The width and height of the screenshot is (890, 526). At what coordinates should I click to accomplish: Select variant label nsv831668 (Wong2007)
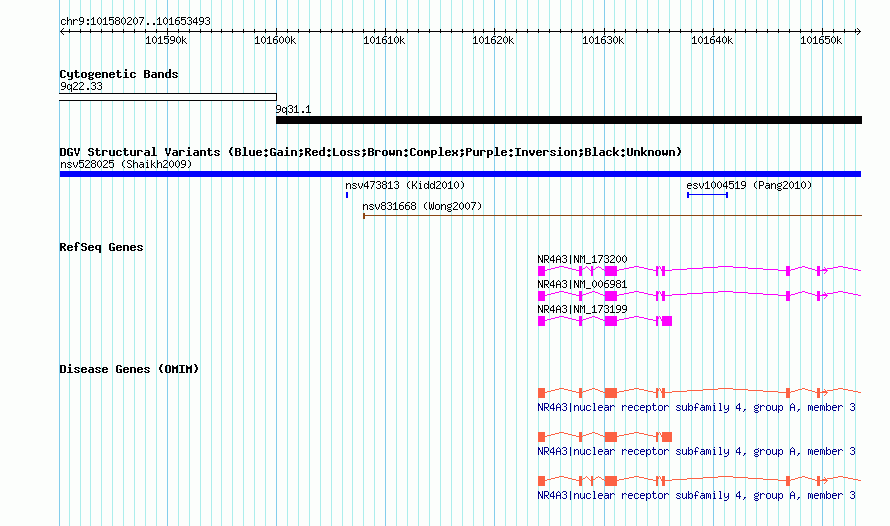pyautogui.click(x=422, y=206)
